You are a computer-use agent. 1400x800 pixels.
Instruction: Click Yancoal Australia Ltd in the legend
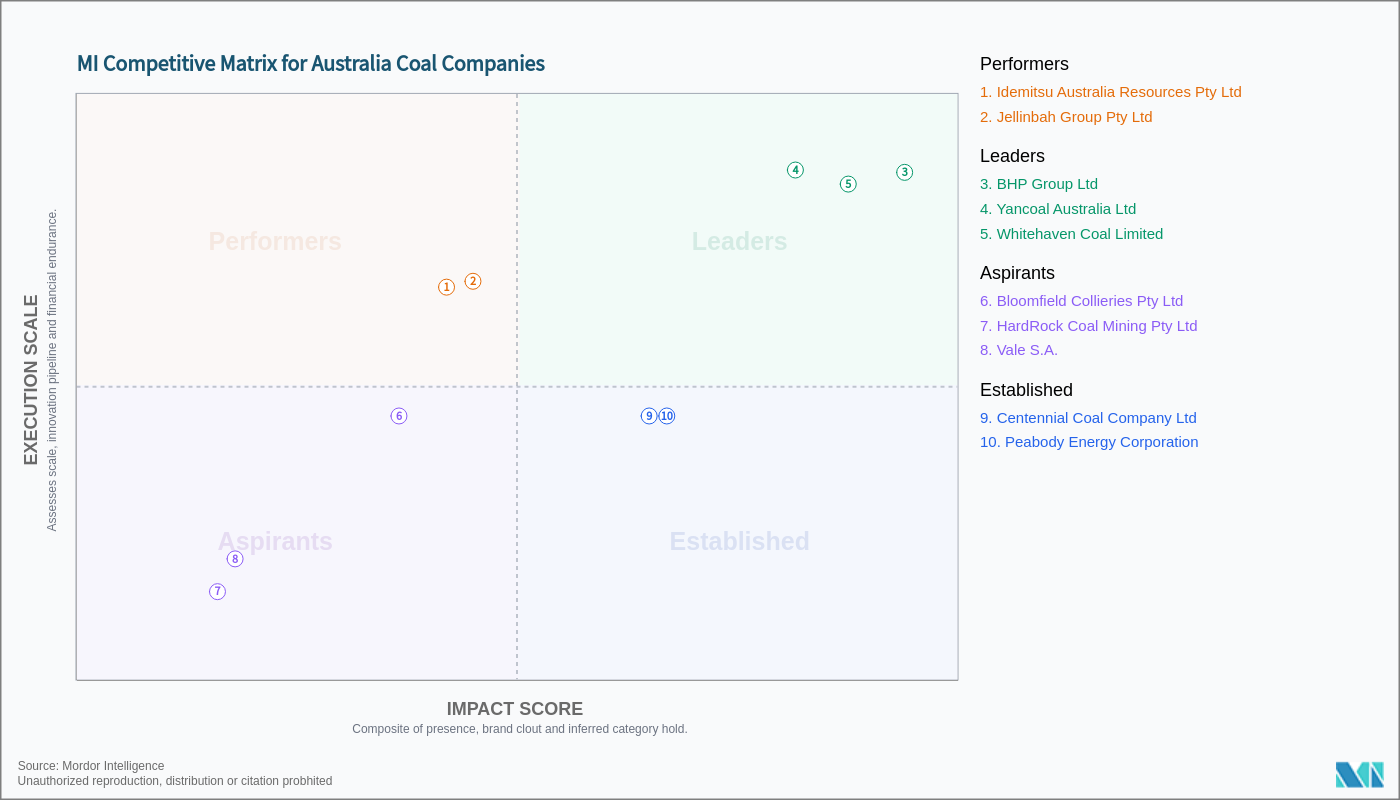point(1057,209)
